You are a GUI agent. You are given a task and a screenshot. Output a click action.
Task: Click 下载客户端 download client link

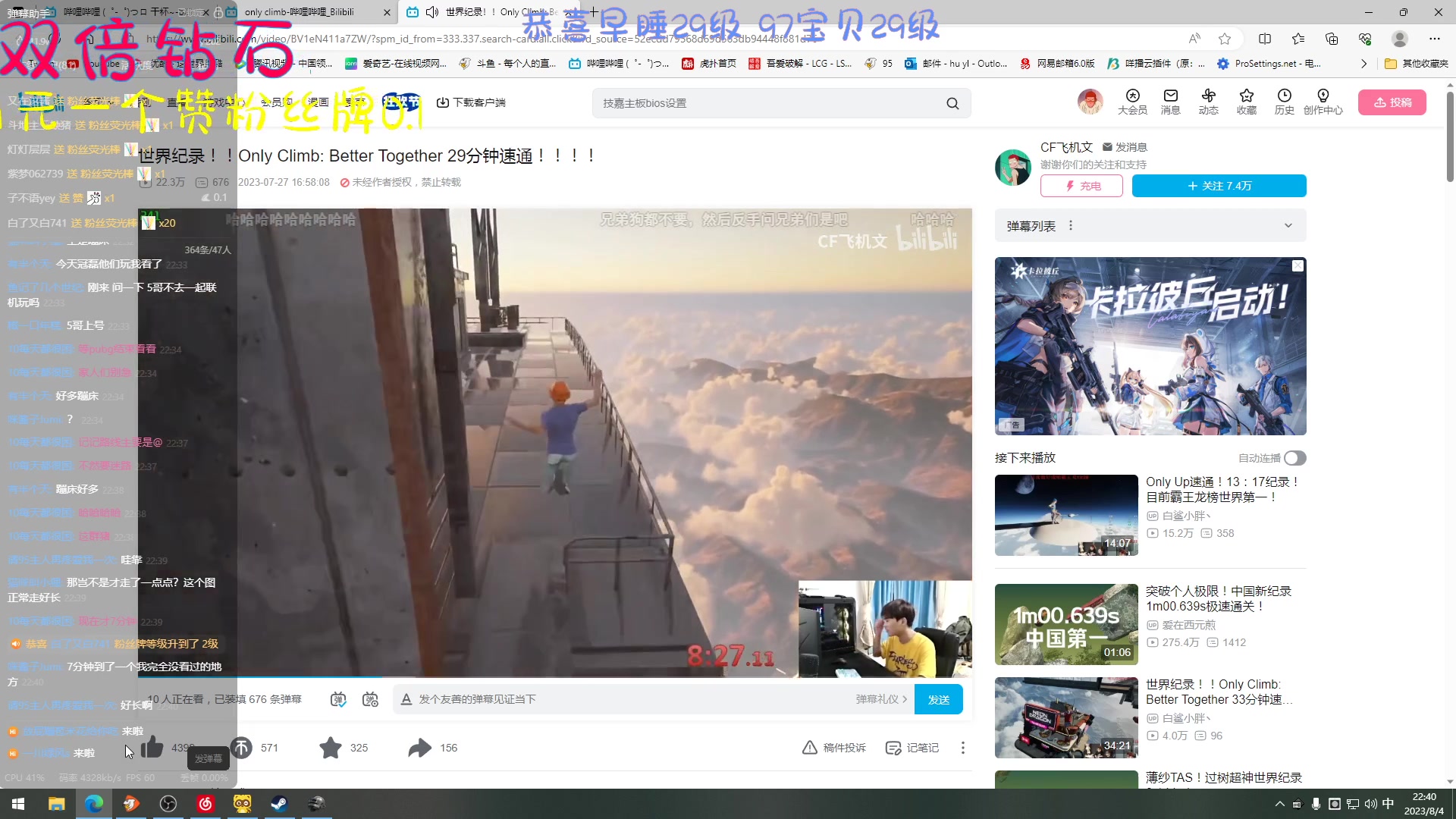(x=471, y=102)
